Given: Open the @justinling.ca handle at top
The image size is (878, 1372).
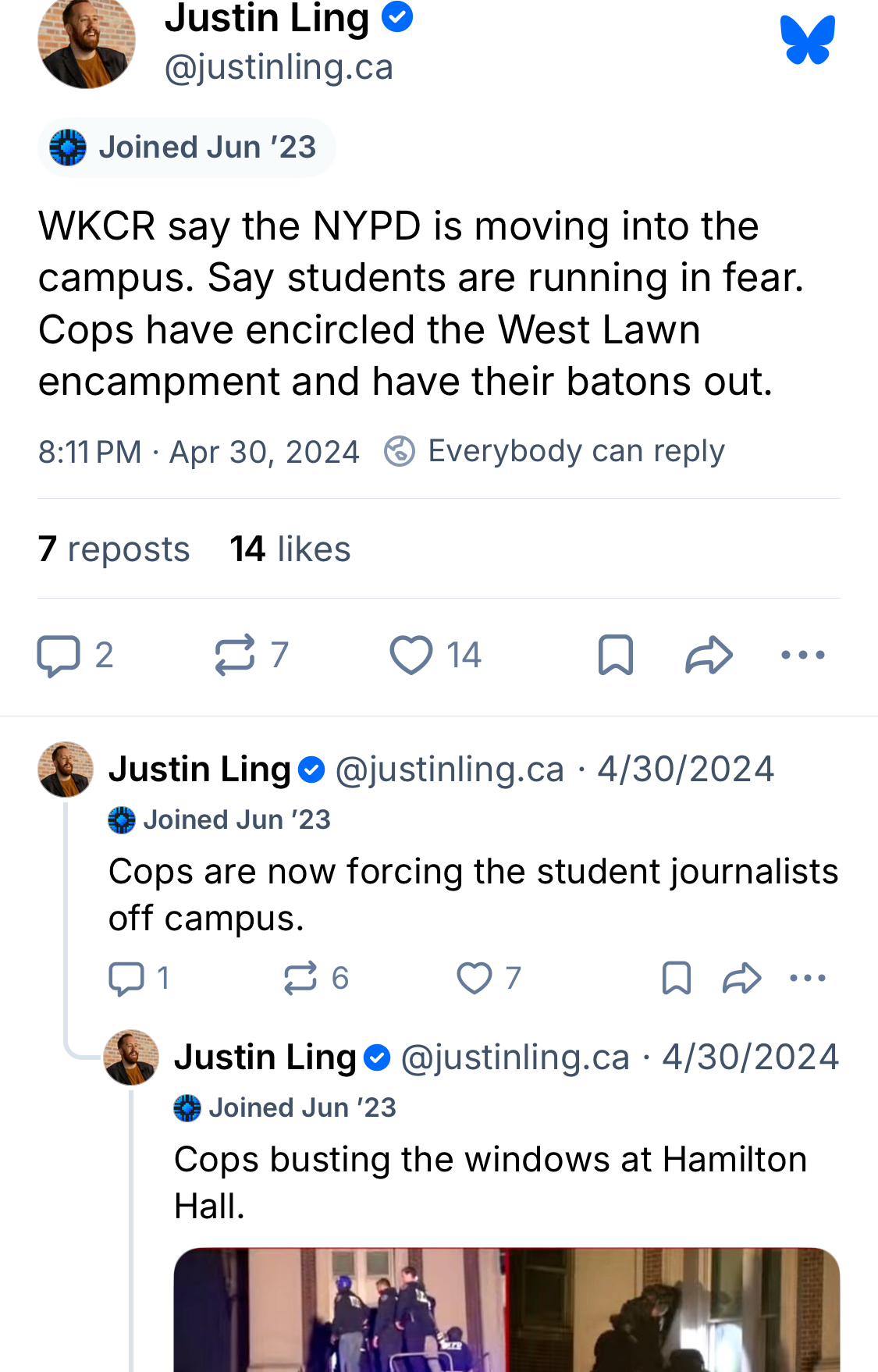Looking at the screenshot, I should [279, 67].
